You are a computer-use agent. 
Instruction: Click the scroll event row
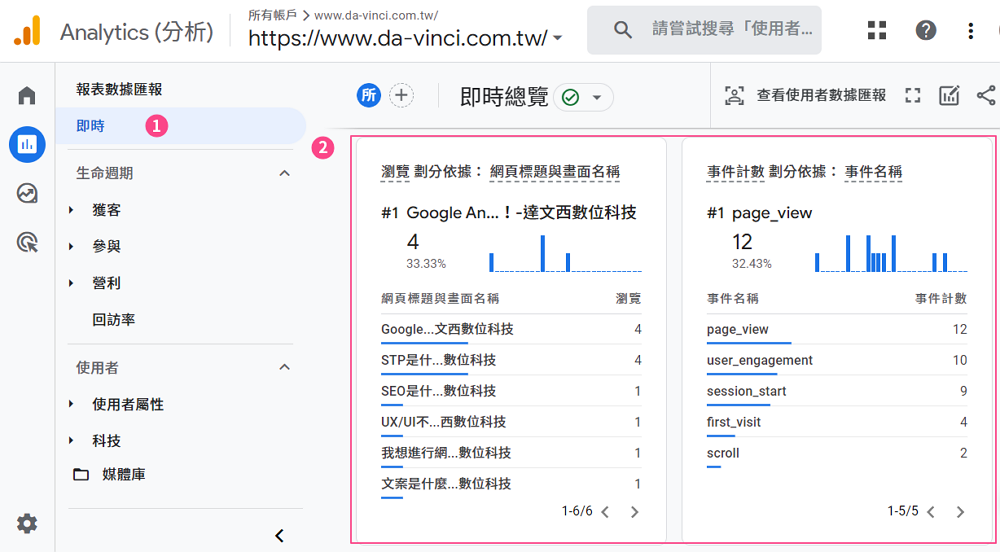click(837, 453)
